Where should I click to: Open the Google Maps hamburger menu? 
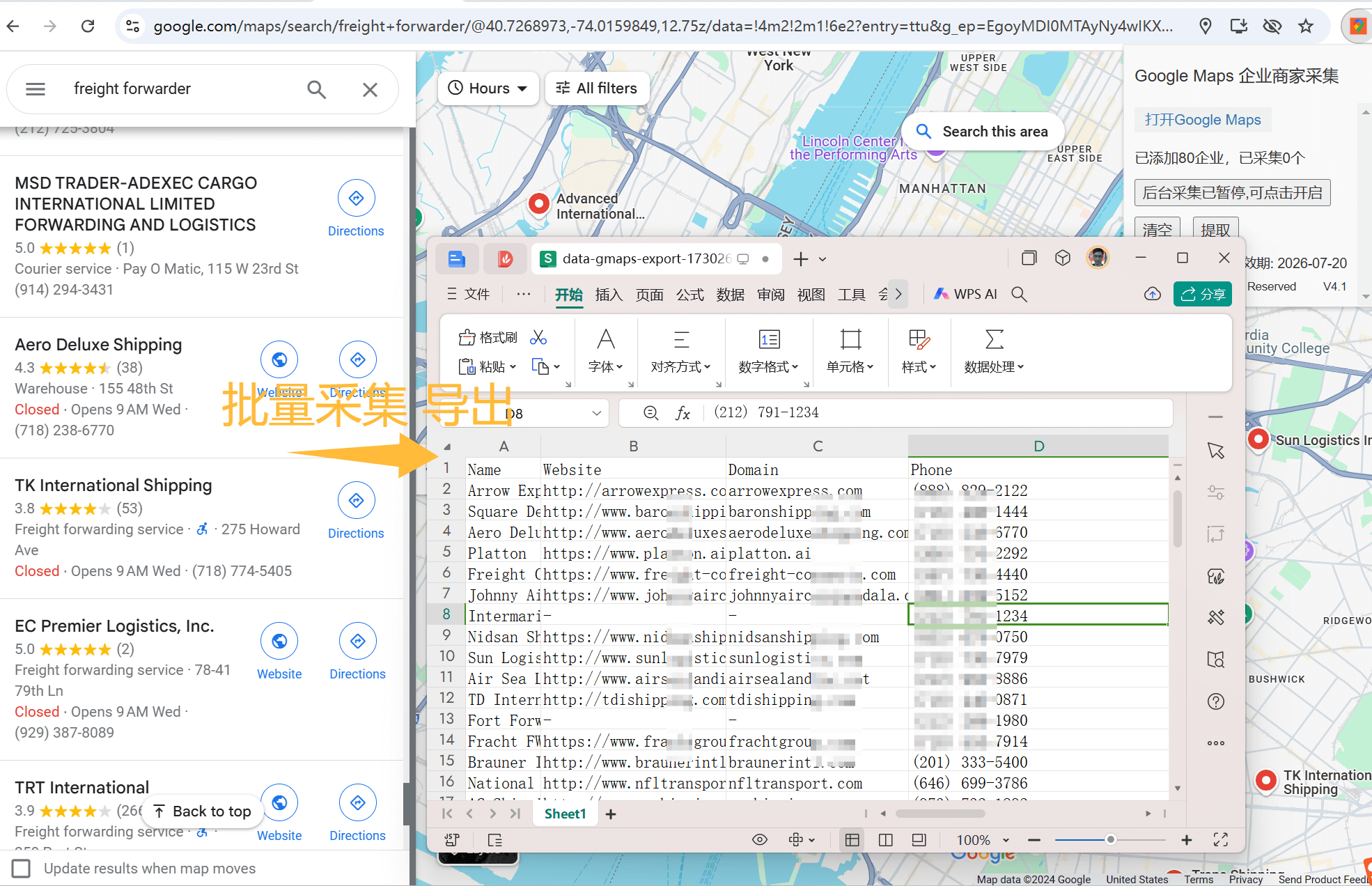click(36, 89)
